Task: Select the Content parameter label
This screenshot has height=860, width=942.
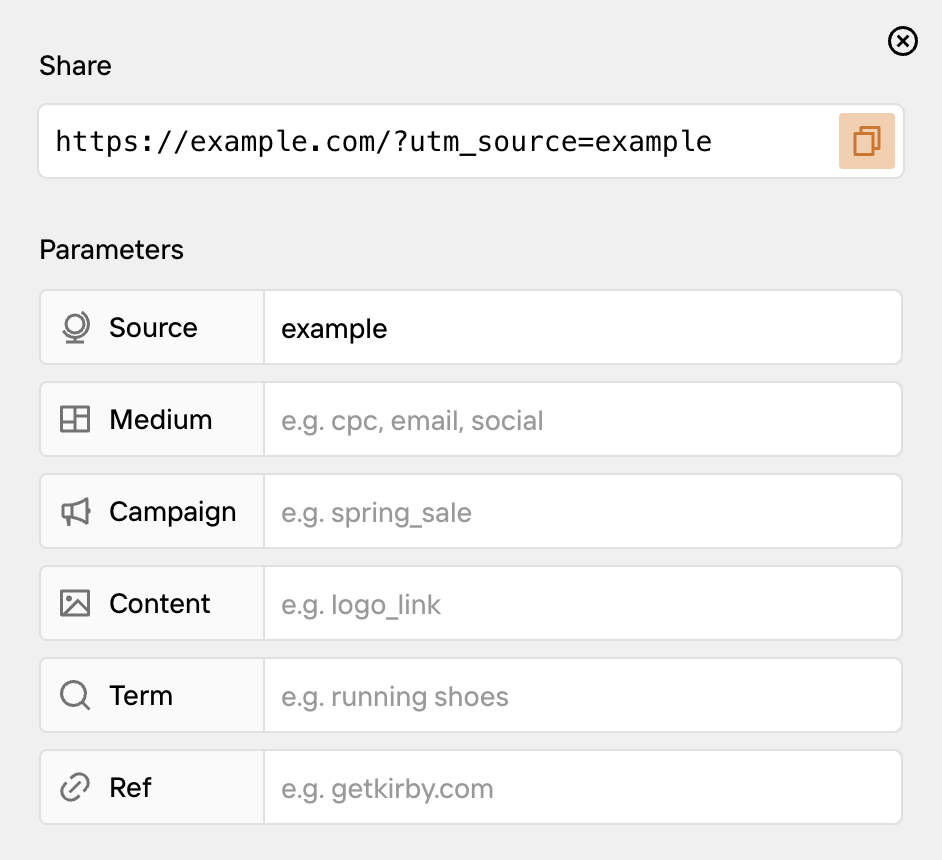Action: click(x=159, y=603)
